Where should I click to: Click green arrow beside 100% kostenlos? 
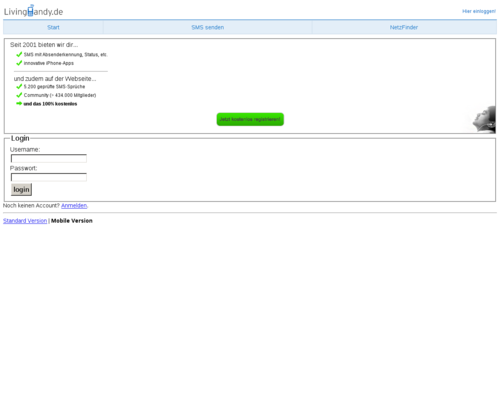pos(19,104)
